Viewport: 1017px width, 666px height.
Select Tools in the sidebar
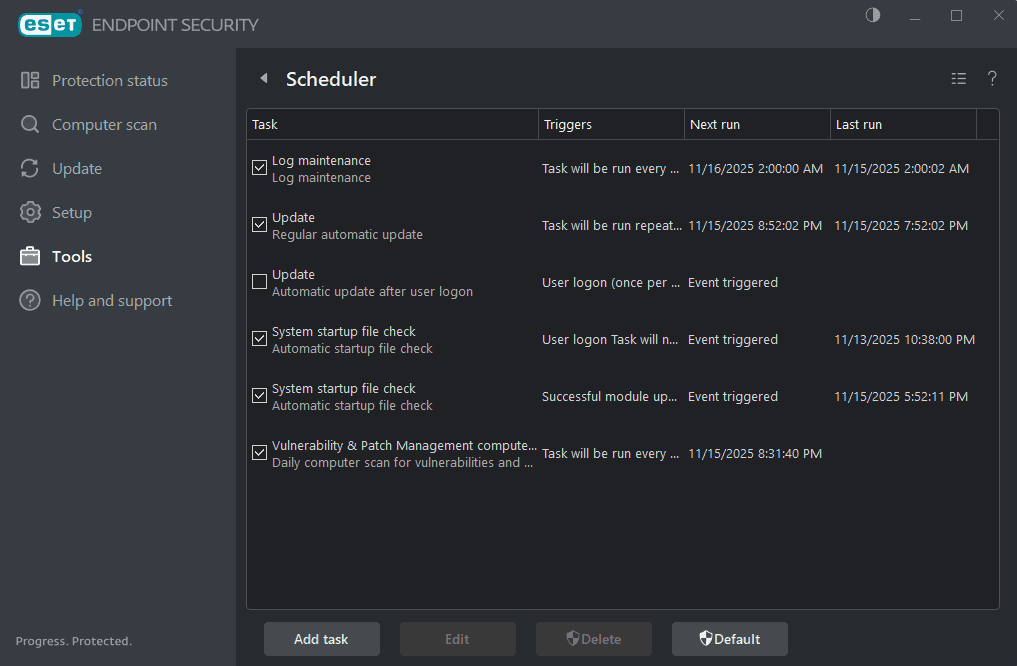point(71,257)
